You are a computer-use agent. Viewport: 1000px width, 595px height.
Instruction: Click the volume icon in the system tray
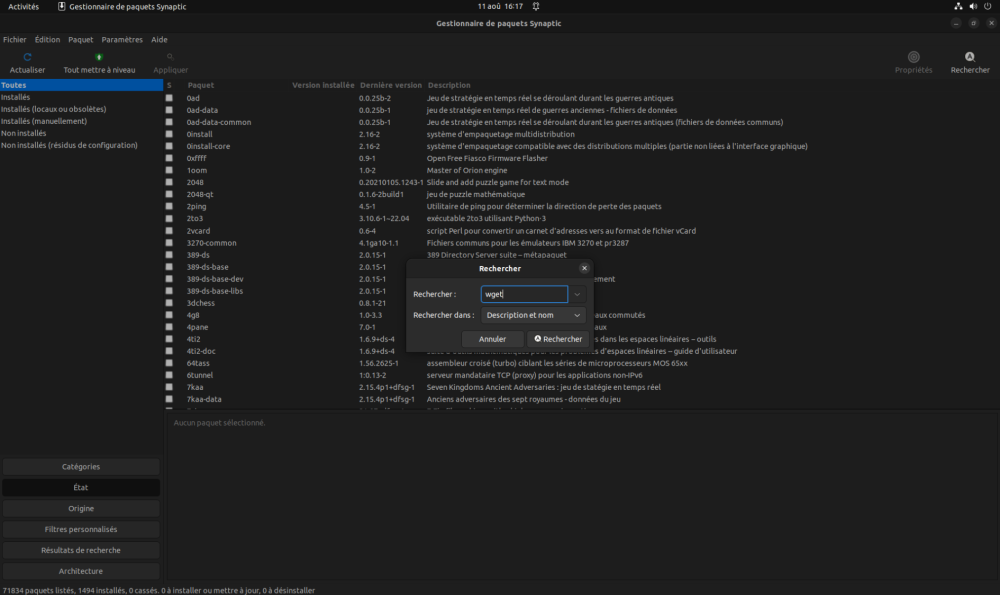point(973,6)
